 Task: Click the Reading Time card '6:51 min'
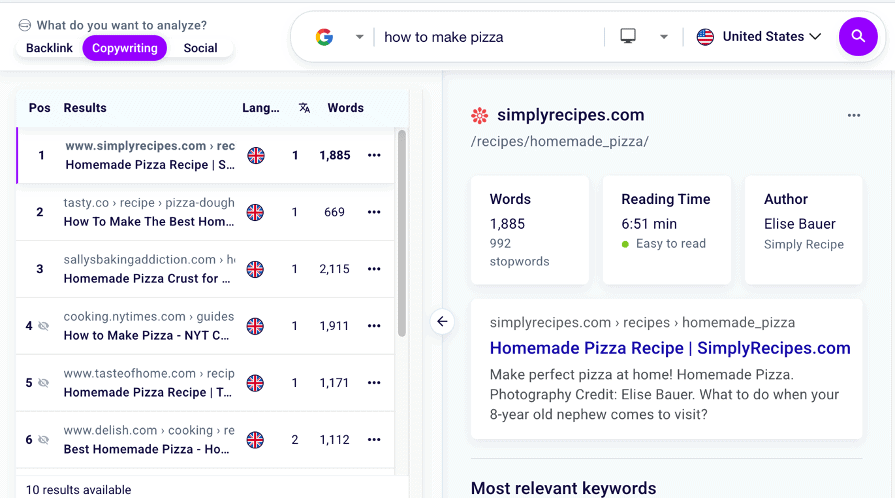(666, 230)
